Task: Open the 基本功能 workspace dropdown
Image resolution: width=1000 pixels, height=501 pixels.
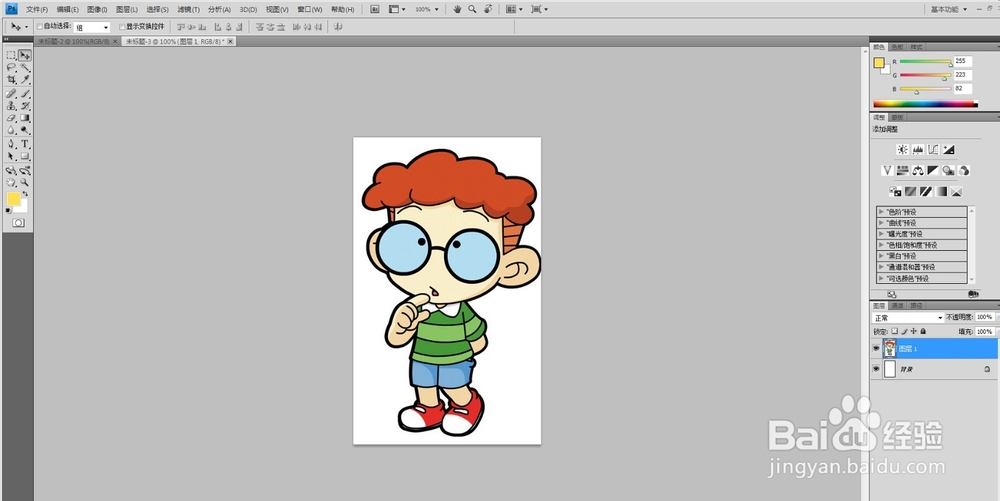Action: (949, 10)
